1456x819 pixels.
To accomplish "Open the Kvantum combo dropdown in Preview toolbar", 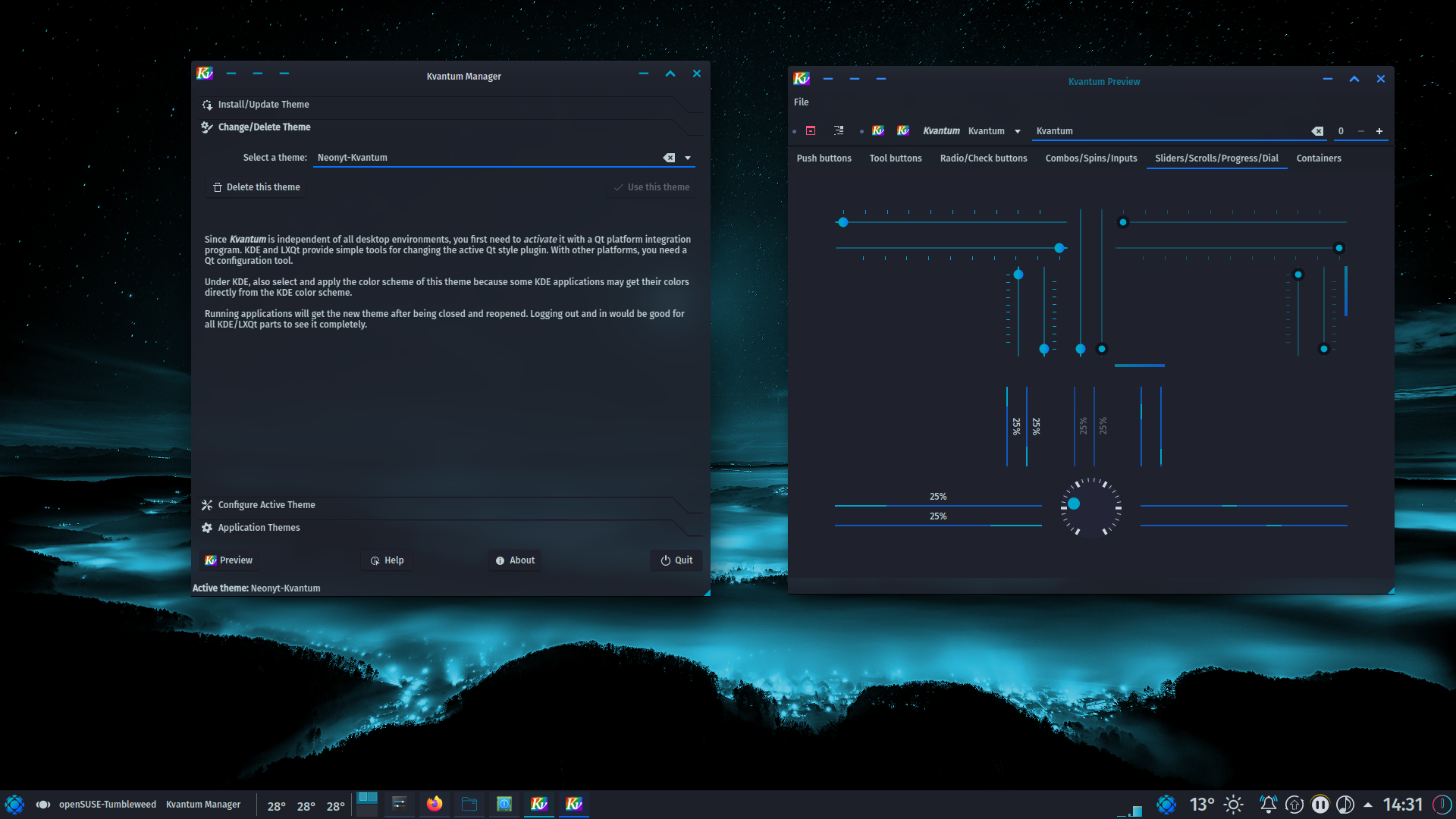I will point(1018,131).
